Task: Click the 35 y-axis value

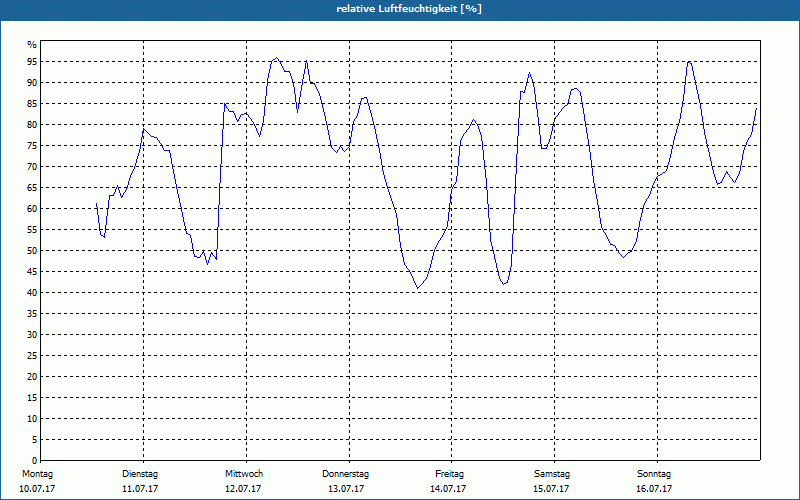Action: [x=32, y=314]
